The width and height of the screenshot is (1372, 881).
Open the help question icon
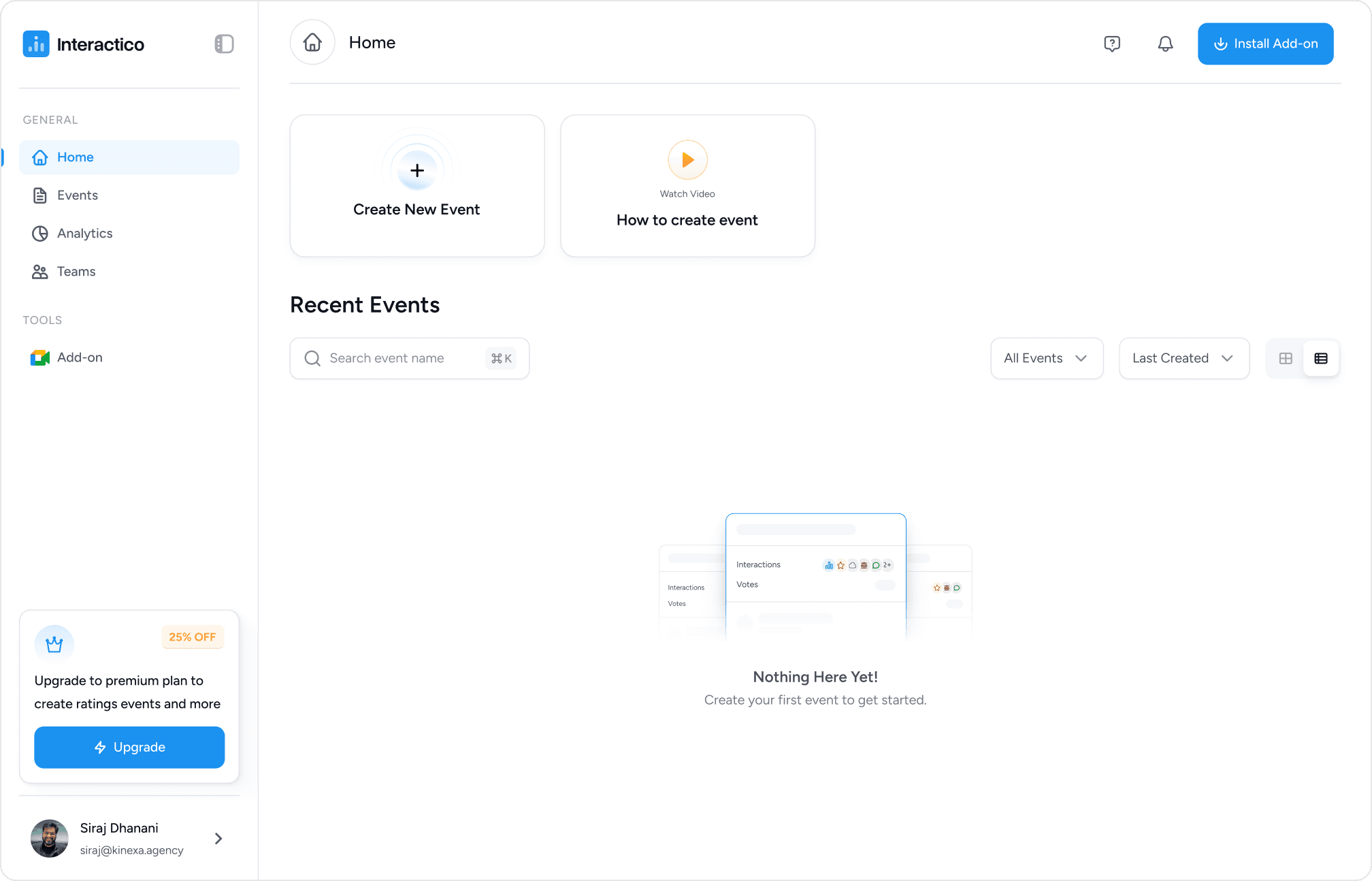(x=1112, y=44)
